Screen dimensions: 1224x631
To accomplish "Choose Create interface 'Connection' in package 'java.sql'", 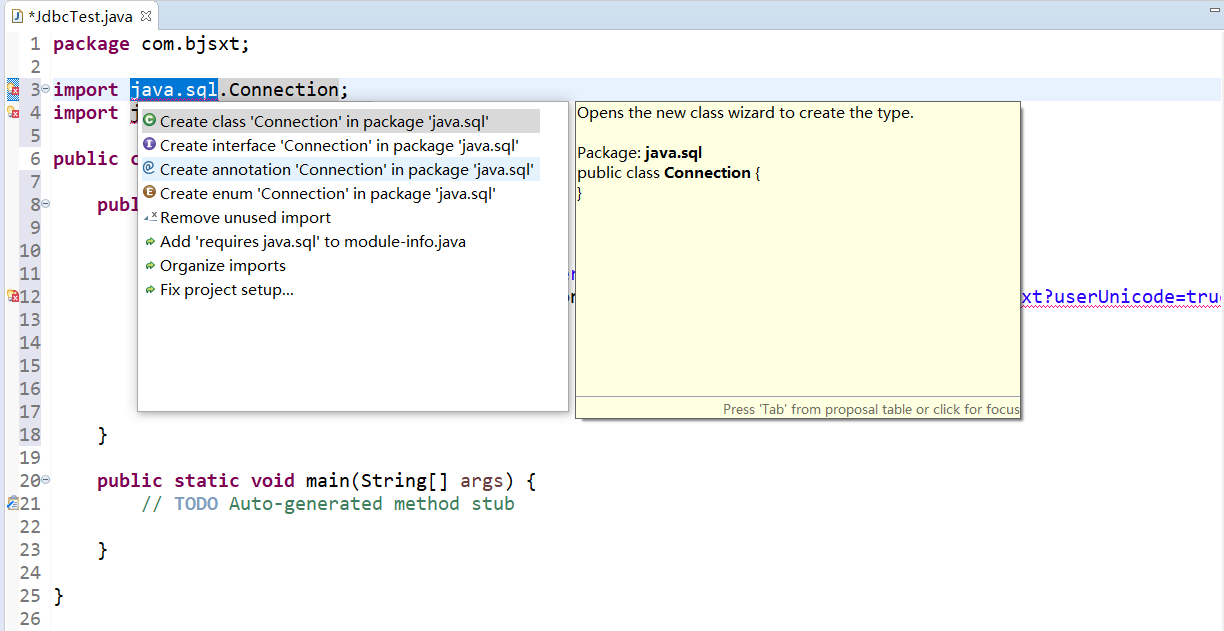I will pyautogui.click(x=341, y=145).
